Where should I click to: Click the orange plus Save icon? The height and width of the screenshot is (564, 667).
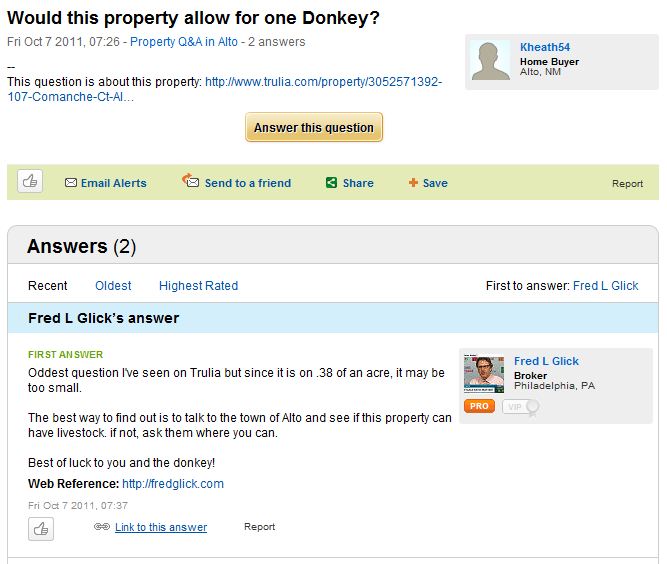click(x=413, y=183)
